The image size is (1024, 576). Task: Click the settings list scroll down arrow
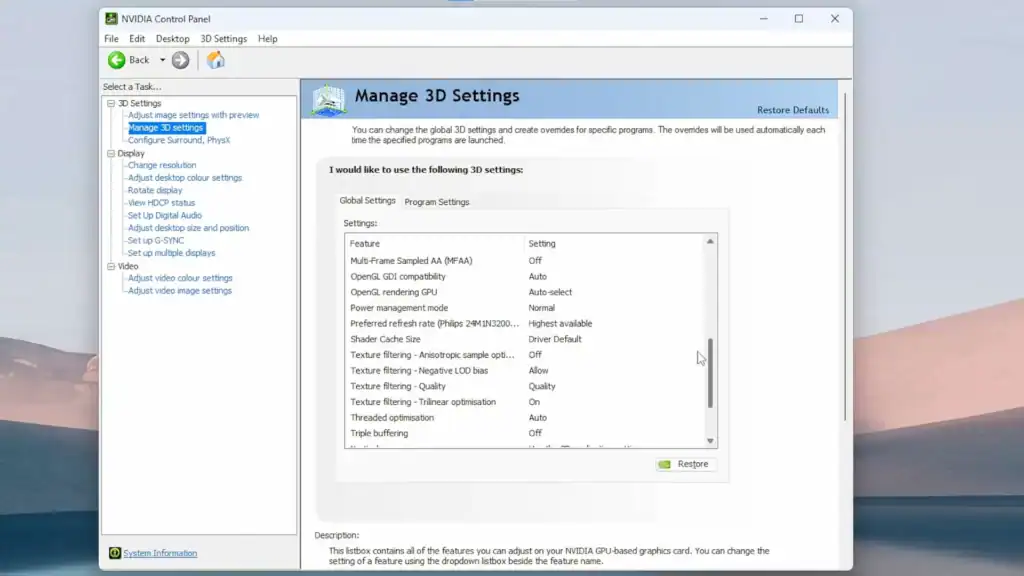[x=710, y=441]
